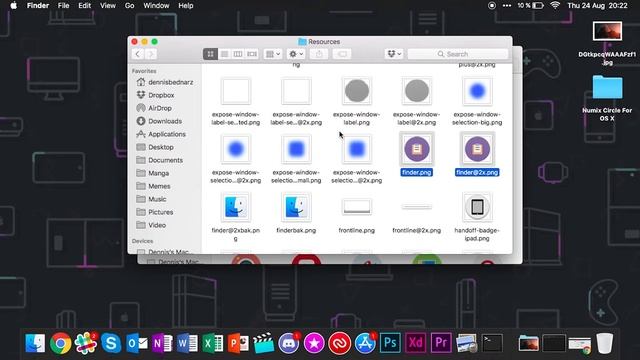The width and height of the screenshot is (640, 360).
Task: Open Slack from the Dock
Action: [86, 343]
